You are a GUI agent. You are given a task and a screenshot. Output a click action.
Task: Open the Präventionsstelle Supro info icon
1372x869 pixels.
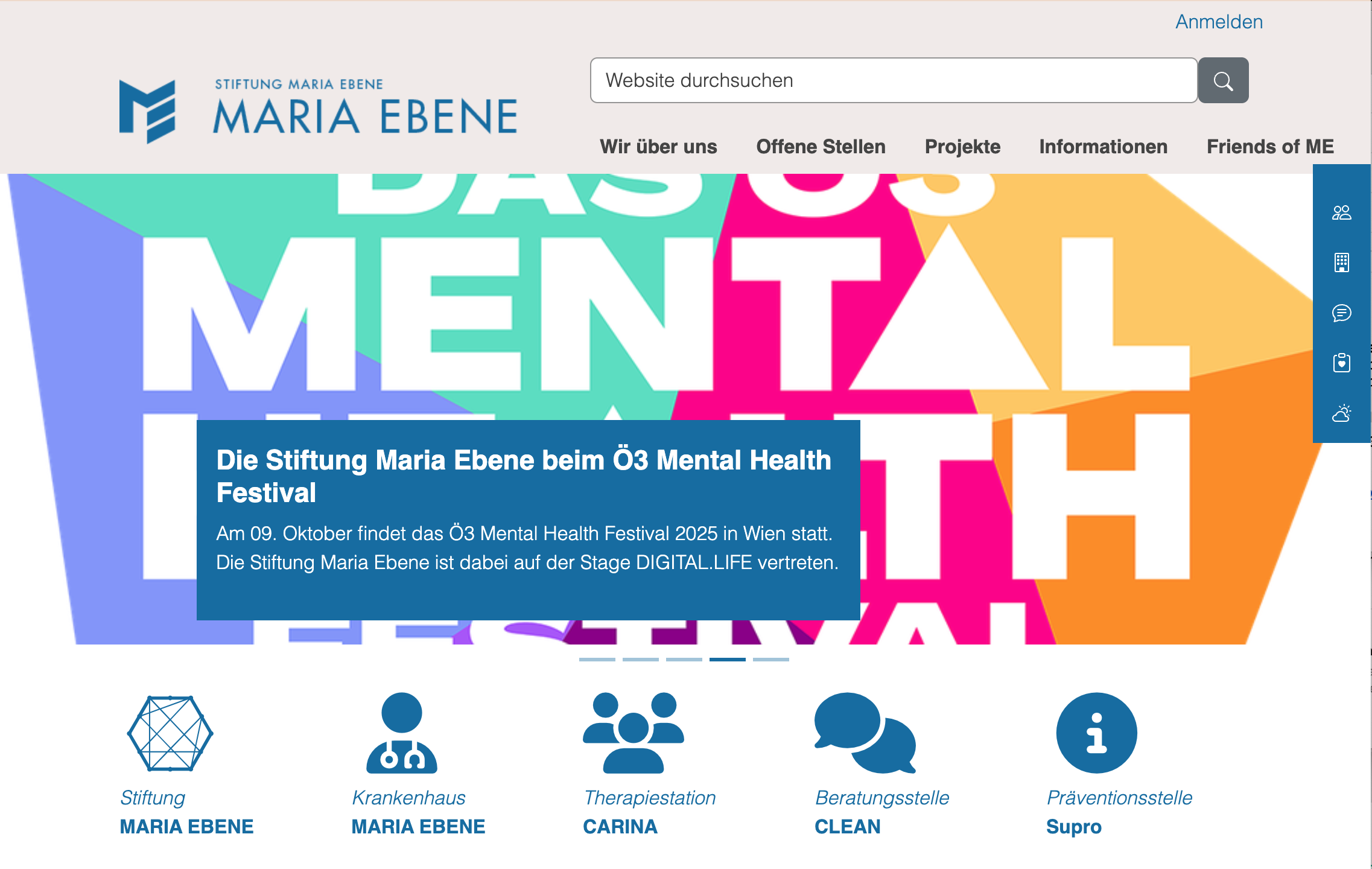(x=1096, y=733)
